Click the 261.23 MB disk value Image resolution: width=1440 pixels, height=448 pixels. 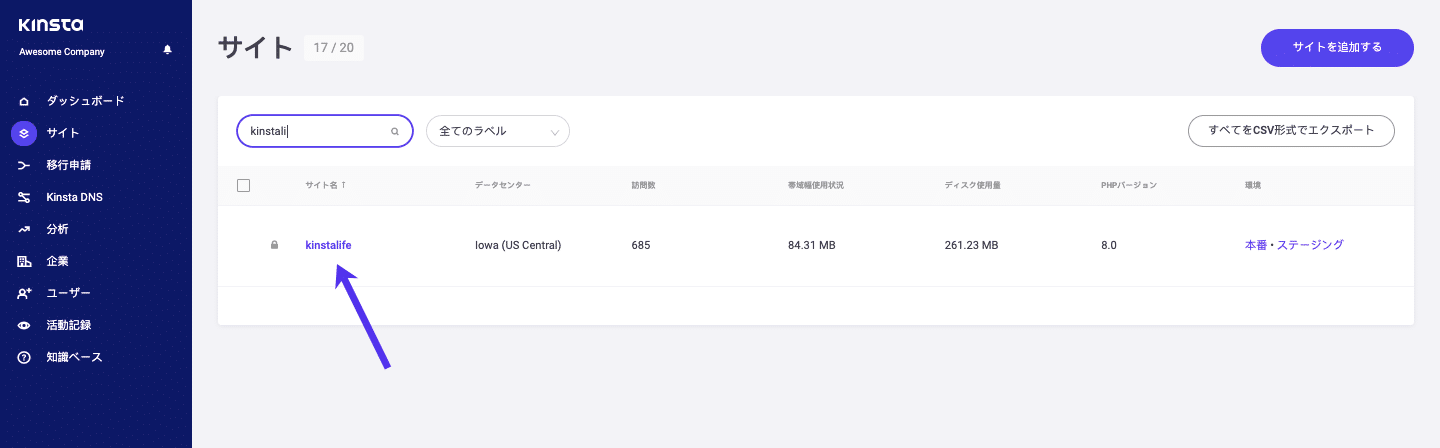tap(971, 245)
